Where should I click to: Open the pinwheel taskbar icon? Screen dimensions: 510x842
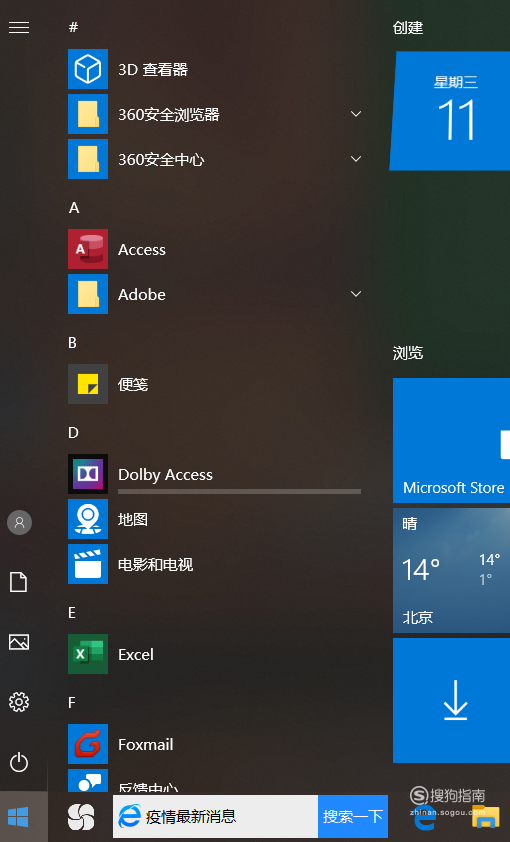[81, 817]
